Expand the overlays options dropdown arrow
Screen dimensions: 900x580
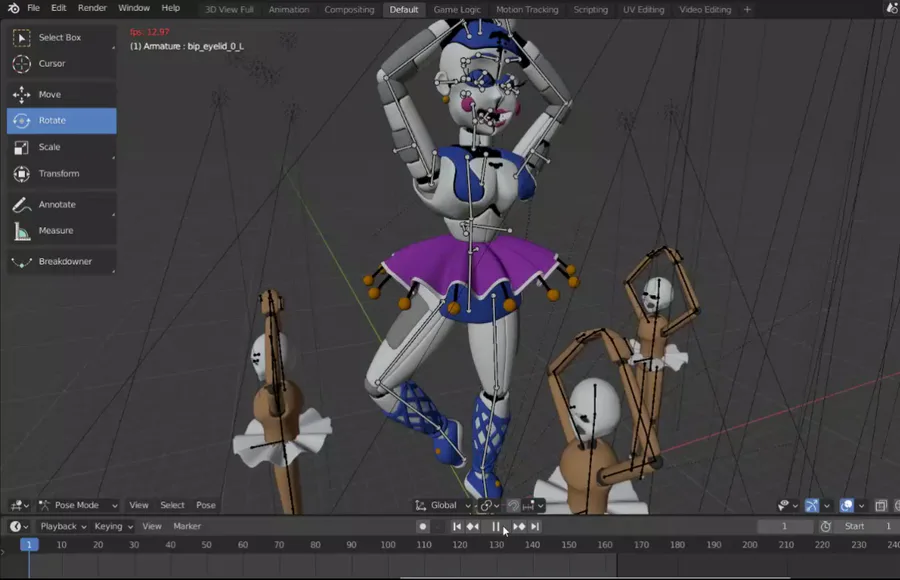click(x=861, y=506)
